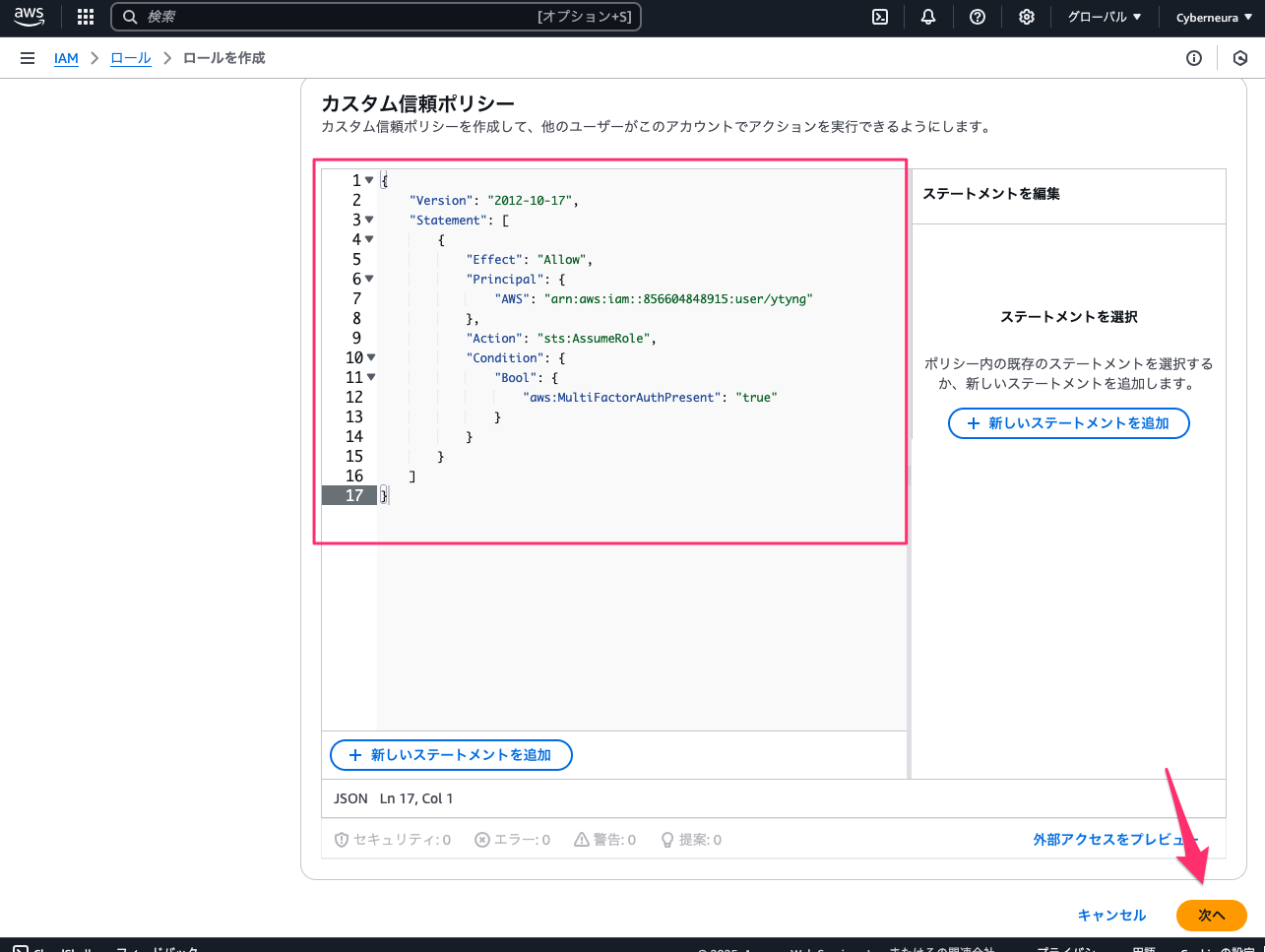The image size is (1265, 952).
Task: Collapse the Principal block on line 6
Action: 369,279
